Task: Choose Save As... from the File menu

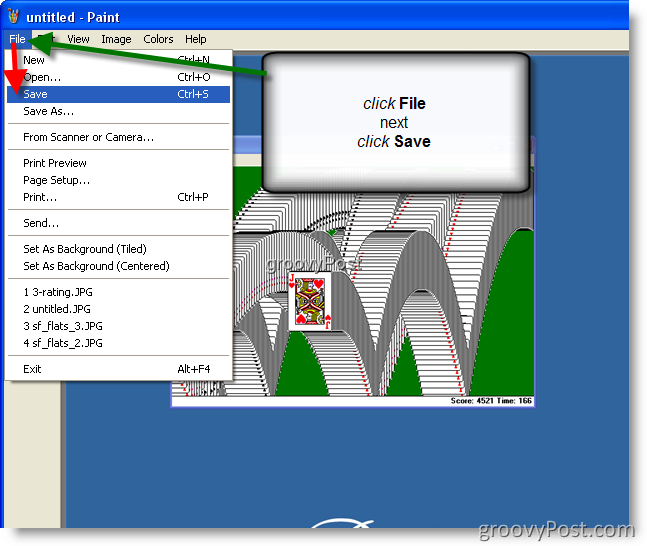Action: tap(118, 111)
